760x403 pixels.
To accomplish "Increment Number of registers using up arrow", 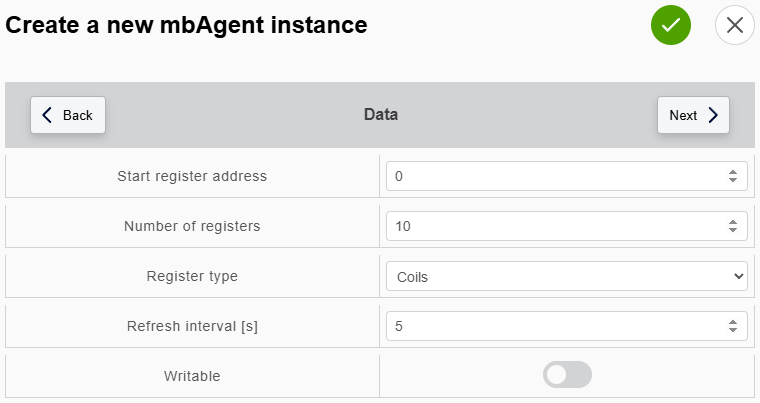I will coord(733,222).
